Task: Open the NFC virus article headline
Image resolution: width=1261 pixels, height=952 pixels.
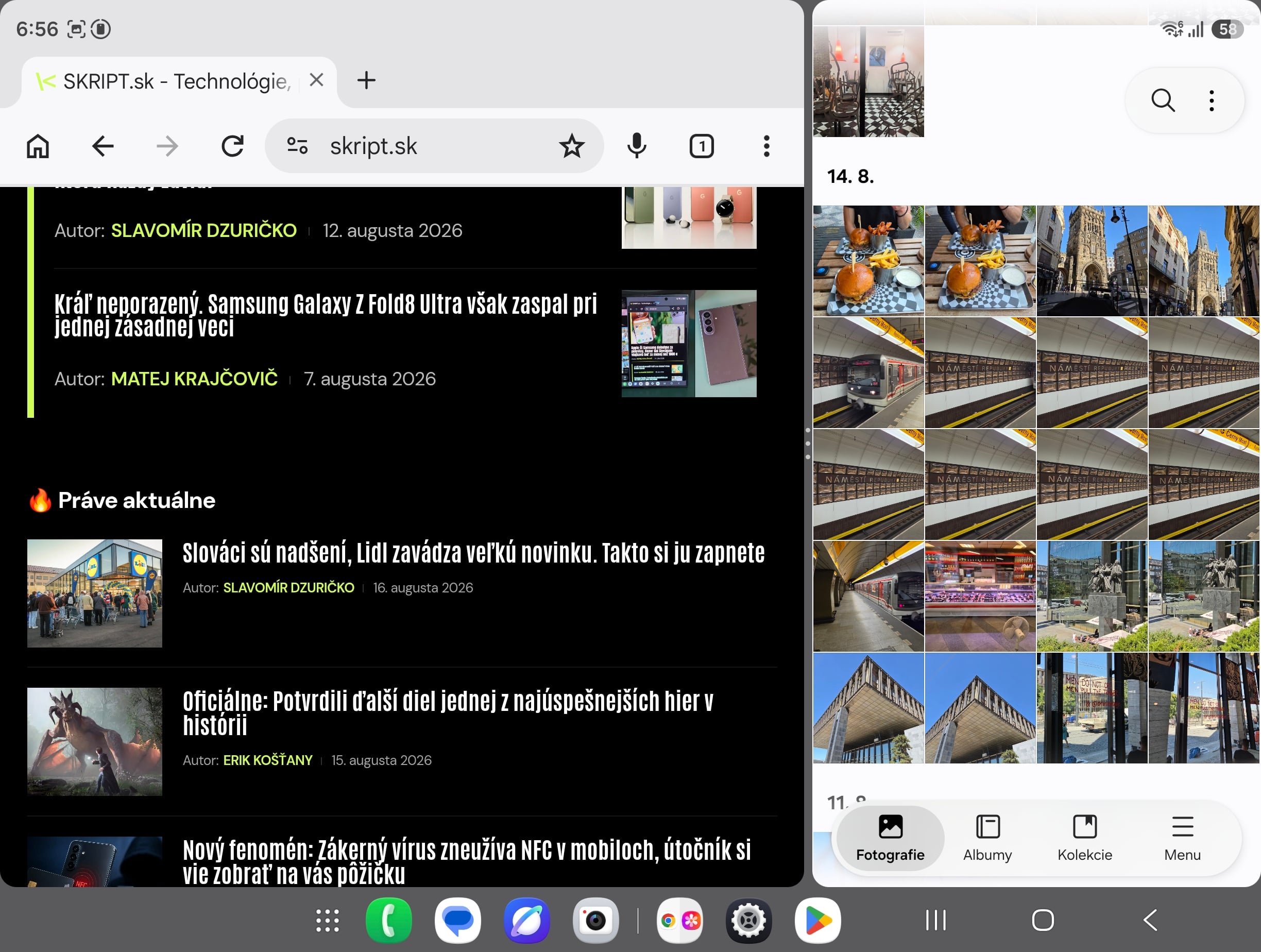Action: [x=467, y=861]
